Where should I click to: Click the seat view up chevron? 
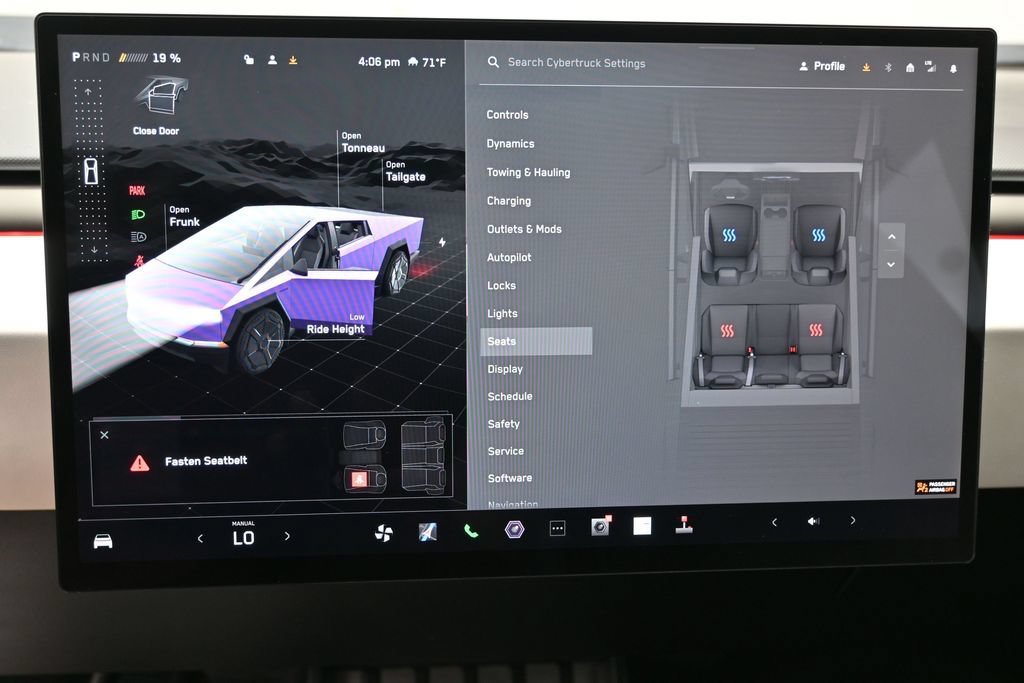pyautogui.click(x=891, y=237)
